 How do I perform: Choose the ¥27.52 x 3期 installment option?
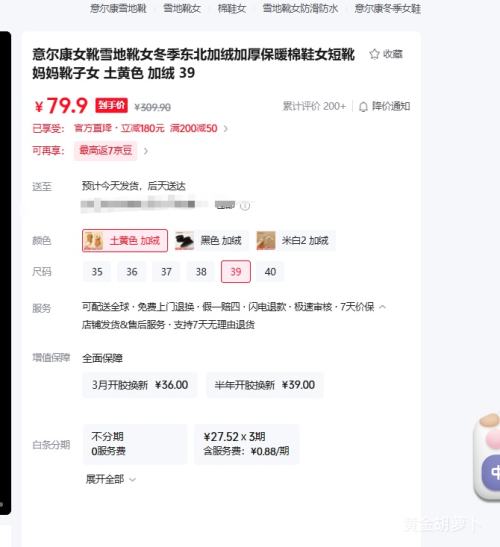pos(247,444)
